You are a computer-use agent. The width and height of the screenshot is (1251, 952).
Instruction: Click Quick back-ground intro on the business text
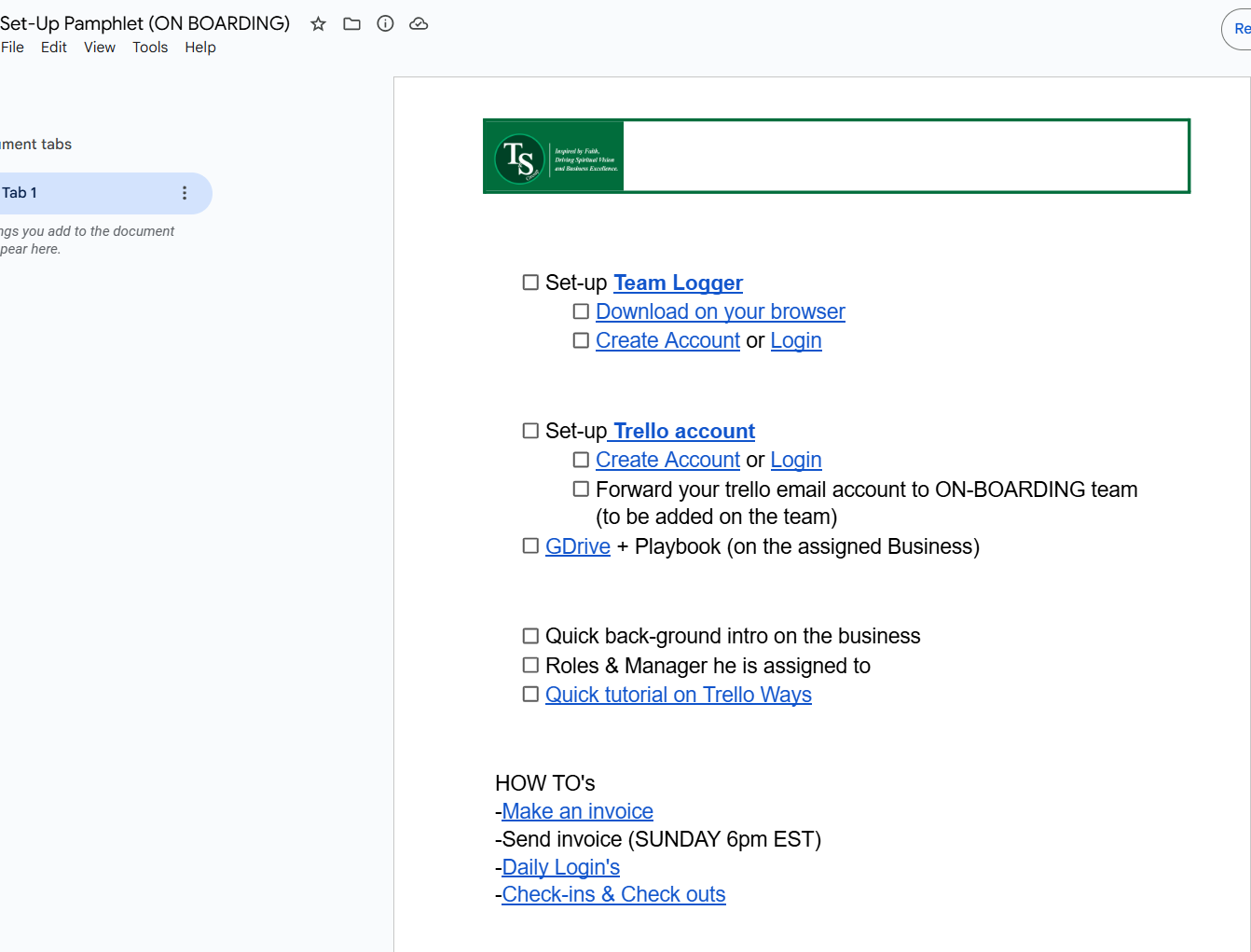[733, 636]
